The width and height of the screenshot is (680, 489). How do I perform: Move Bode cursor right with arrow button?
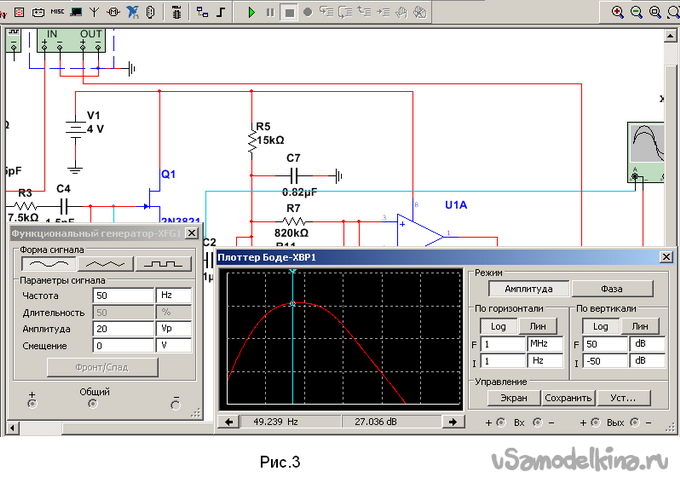[452, 422]
